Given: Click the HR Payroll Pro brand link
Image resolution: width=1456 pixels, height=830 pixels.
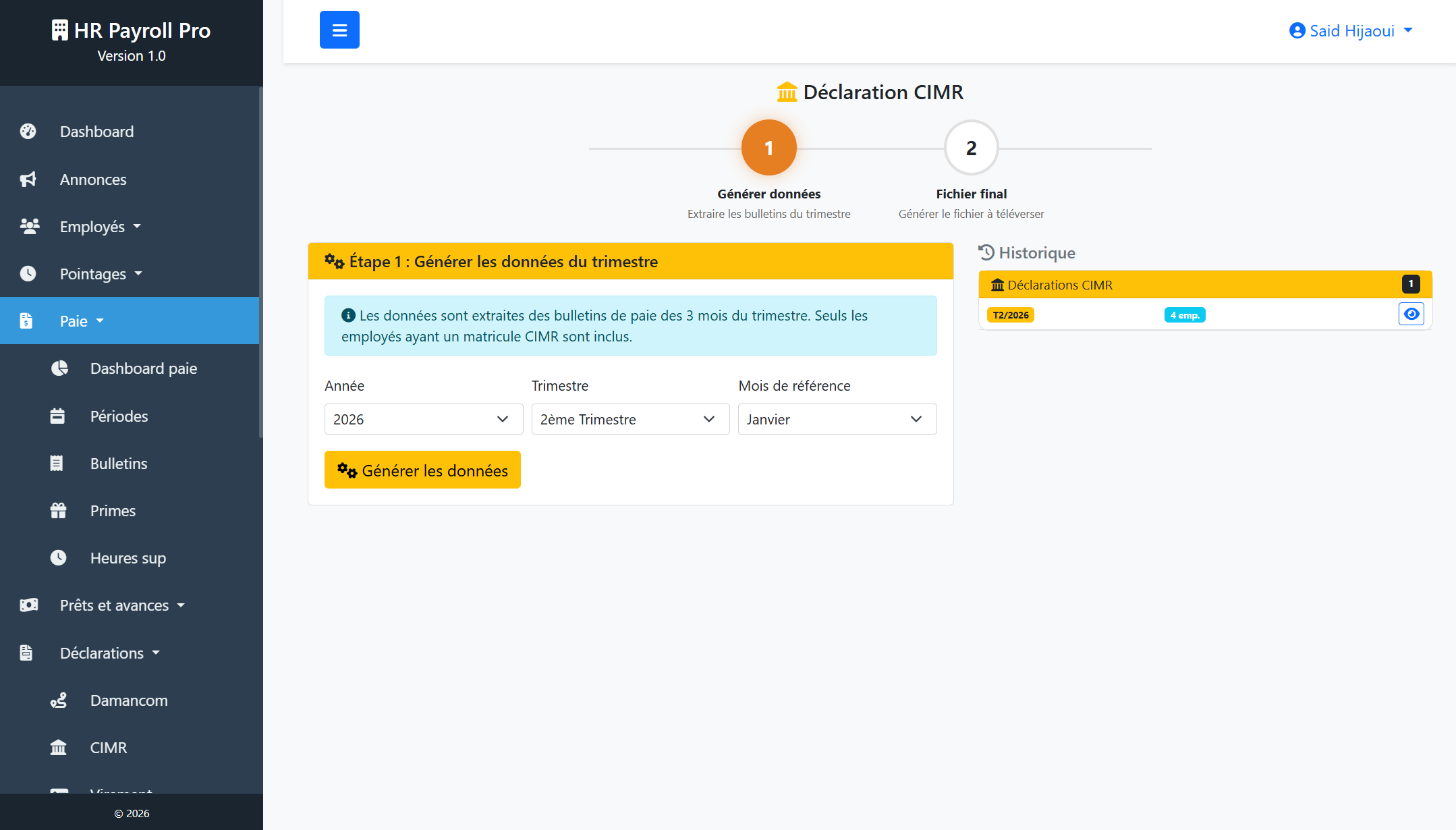Looking at the screenshot, I should pos(132,30).
